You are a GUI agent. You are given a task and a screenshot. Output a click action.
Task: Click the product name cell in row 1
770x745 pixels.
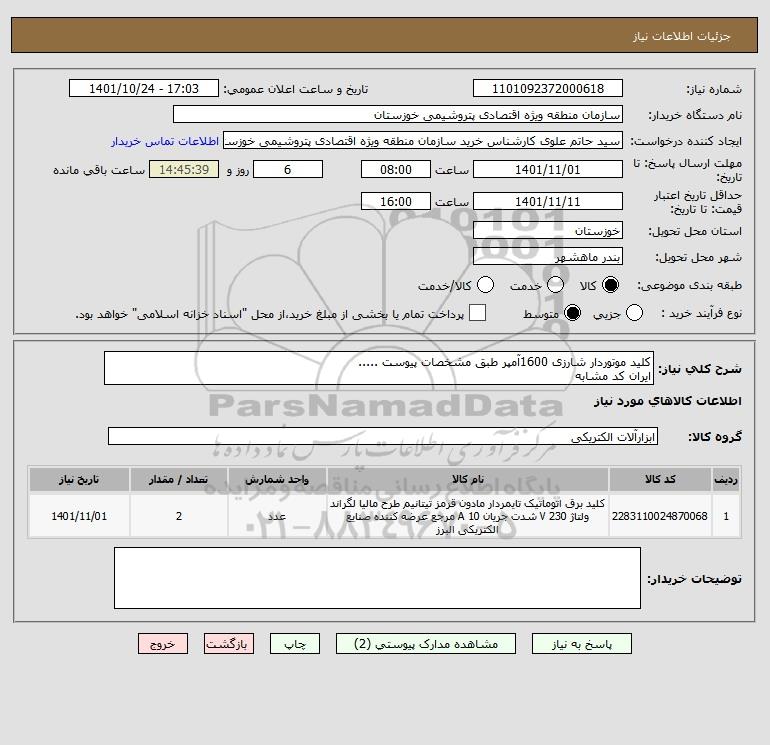(x=468, y=516)
